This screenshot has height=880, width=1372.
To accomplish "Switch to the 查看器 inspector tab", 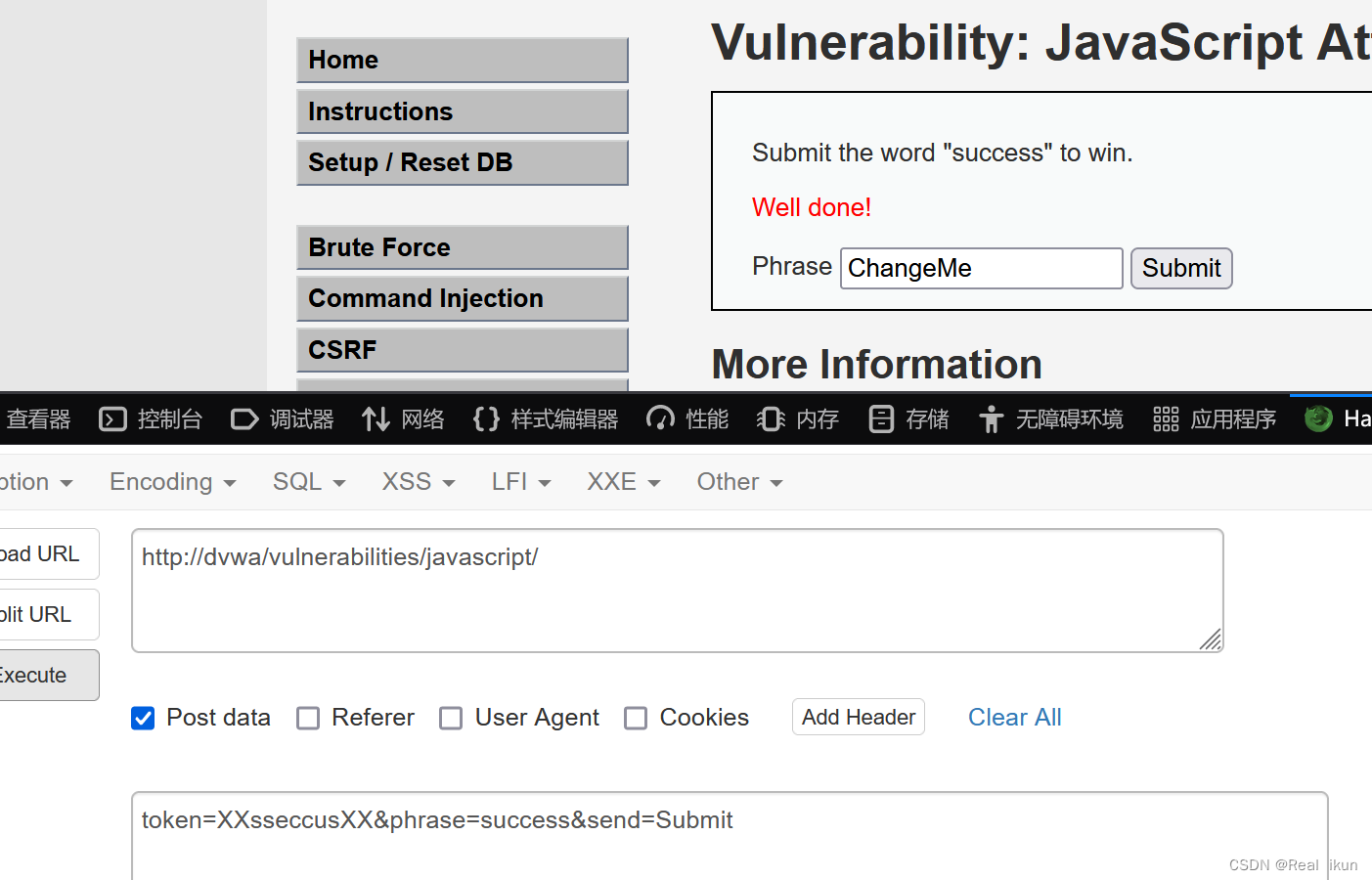I will 37,419.
